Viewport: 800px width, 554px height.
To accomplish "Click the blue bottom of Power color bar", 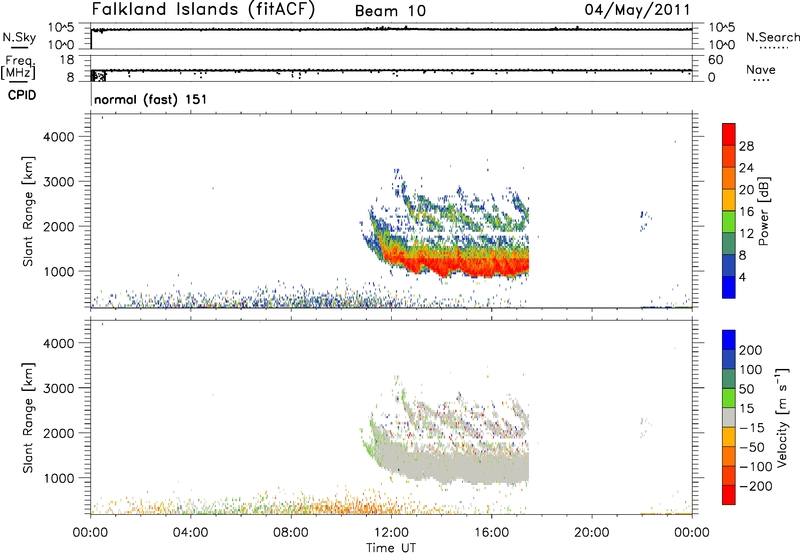I will pos(729,287).
